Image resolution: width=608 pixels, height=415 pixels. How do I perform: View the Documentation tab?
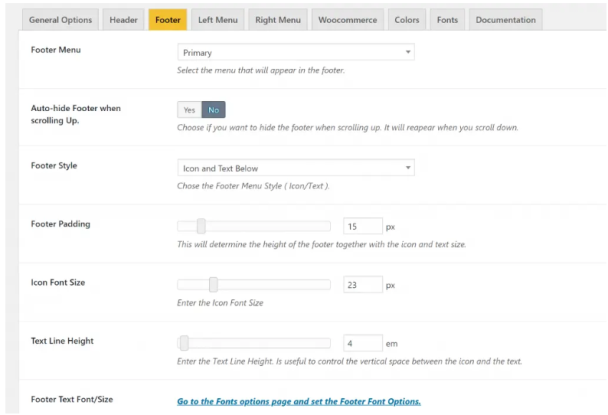pyautogui.click(x=505, y=20)
